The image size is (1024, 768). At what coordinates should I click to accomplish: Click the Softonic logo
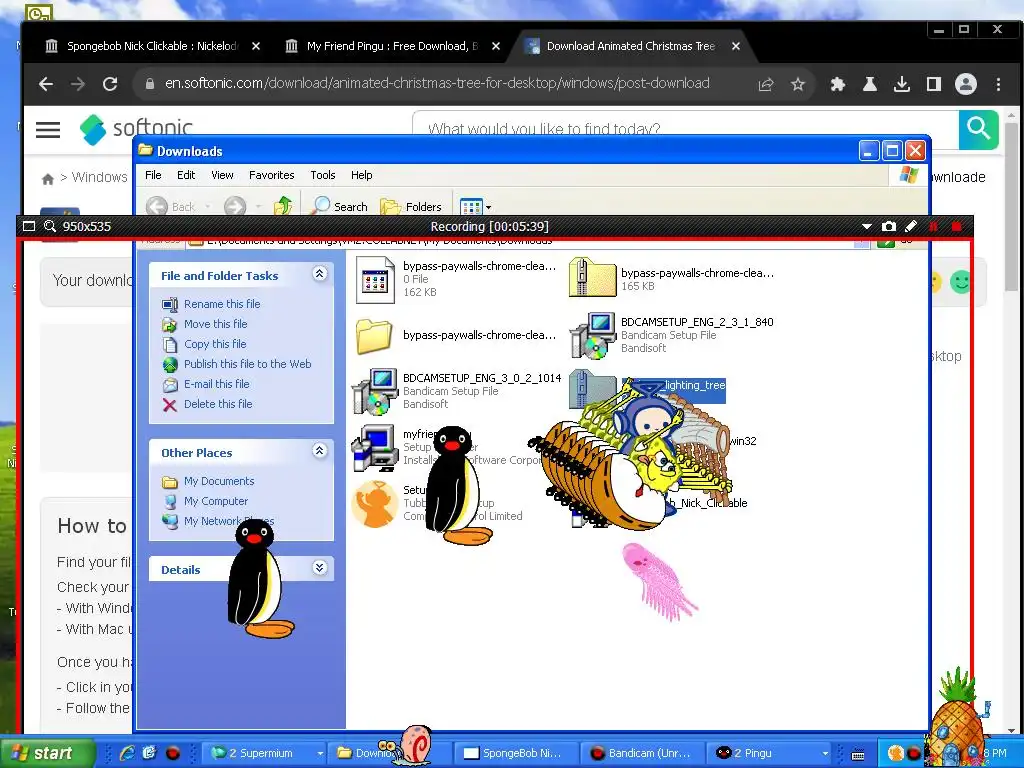[136, 127]
